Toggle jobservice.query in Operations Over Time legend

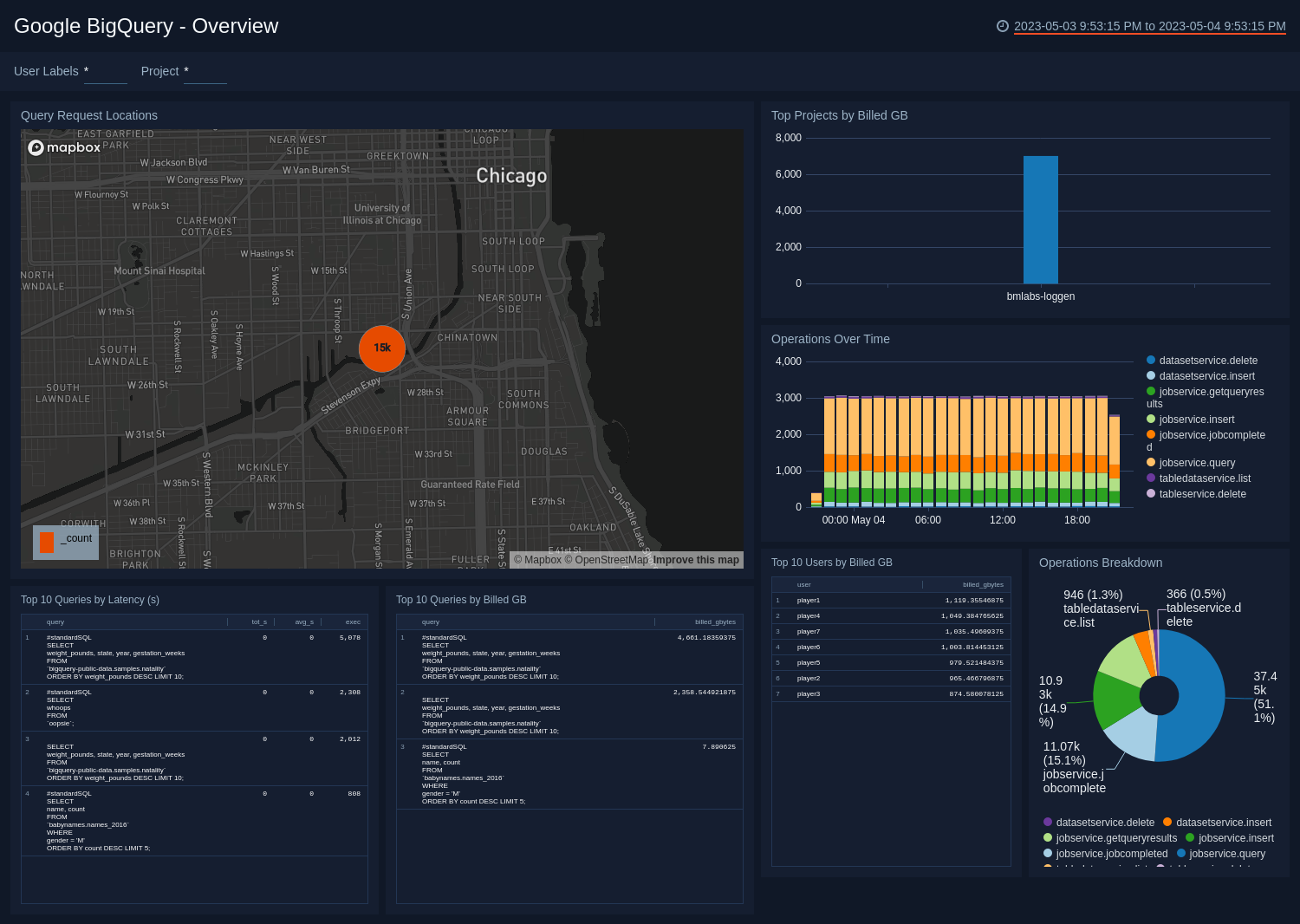[x=1190, y=463]
